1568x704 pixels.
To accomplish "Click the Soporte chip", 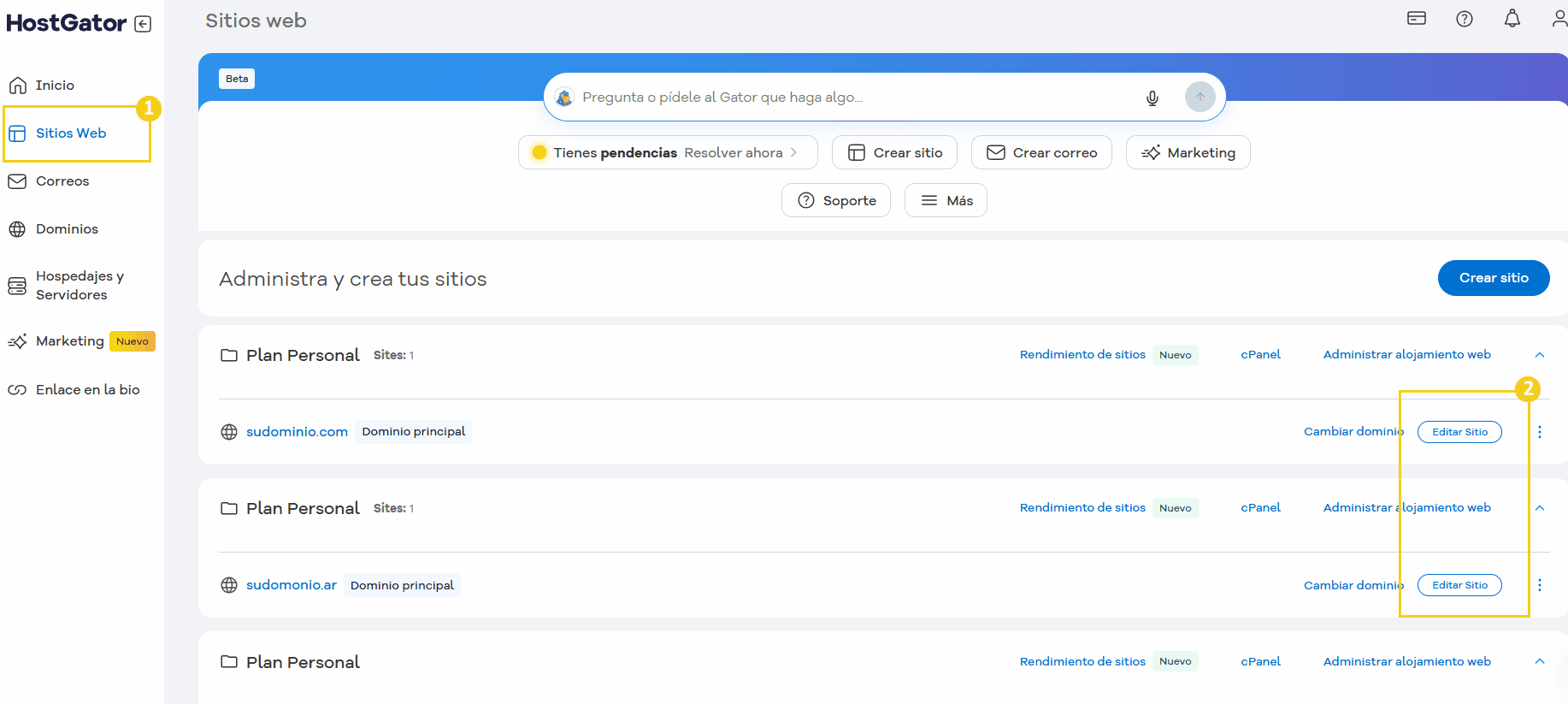I will click(x=836, y=200).
